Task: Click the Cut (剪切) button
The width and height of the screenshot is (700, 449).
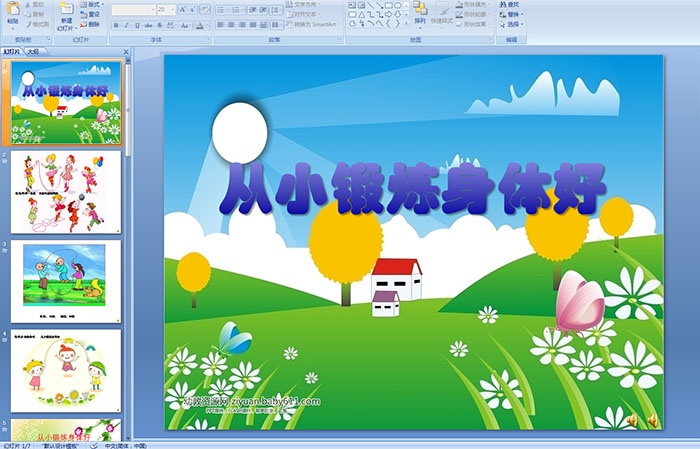Action: point(34,4)
